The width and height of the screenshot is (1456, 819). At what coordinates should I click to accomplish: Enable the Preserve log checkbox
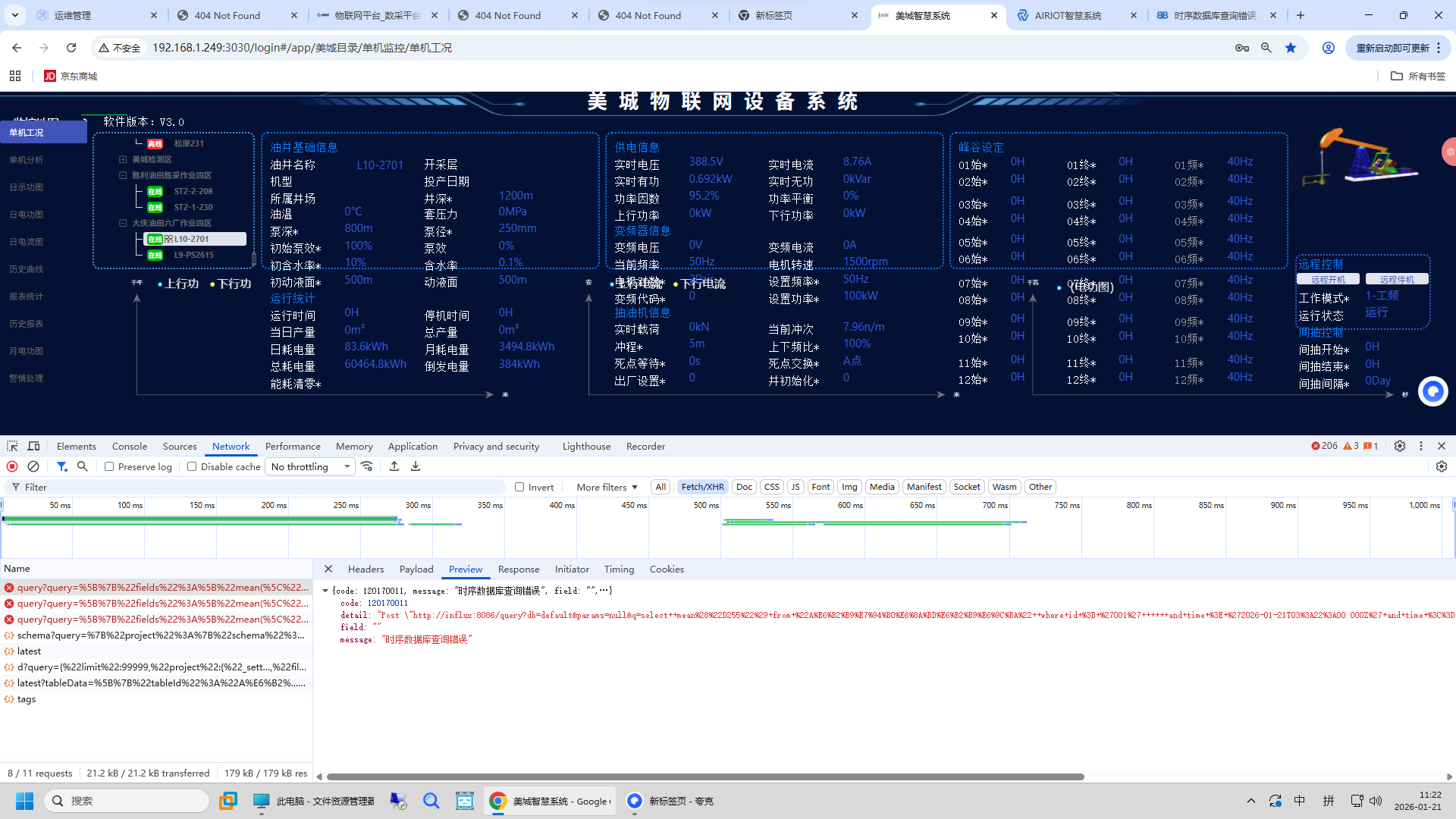109,466
